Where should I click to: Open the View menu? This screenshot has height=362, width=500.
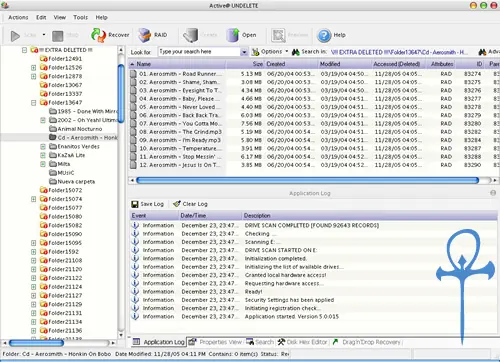[x=60, y=17]
